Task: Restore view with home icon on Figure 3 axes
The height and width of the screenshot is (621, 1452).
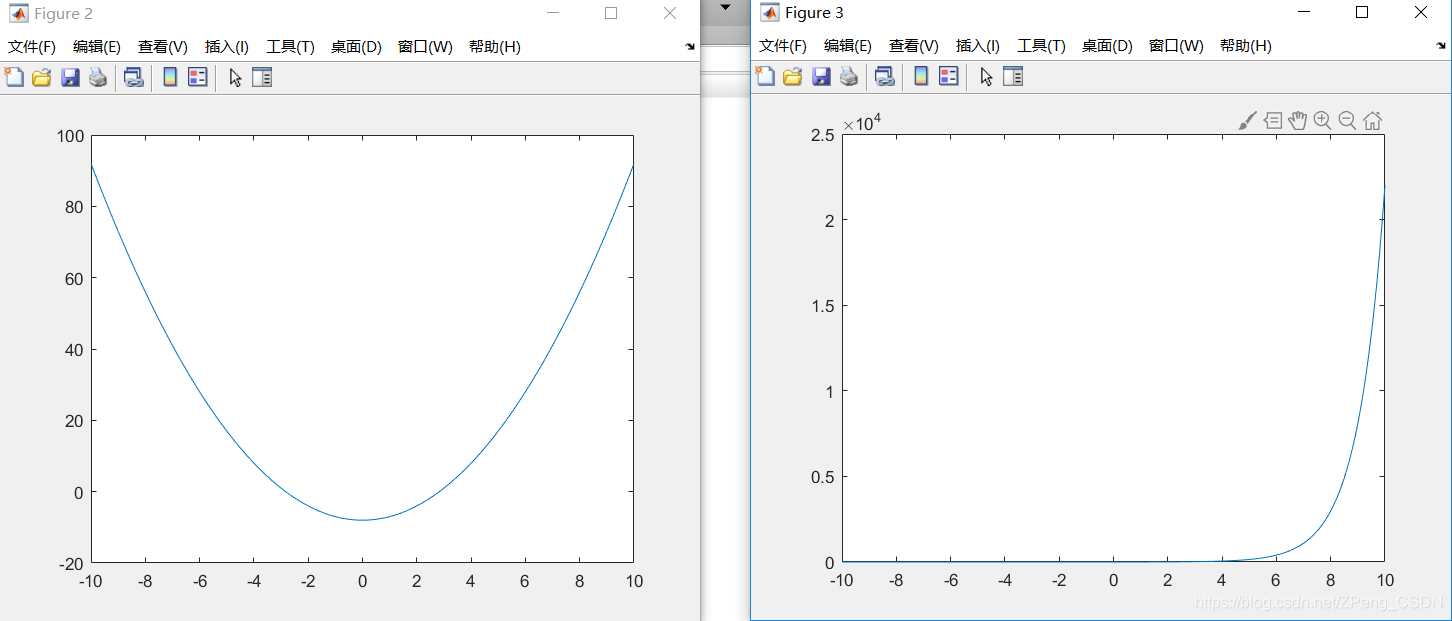Action: 1372,121
